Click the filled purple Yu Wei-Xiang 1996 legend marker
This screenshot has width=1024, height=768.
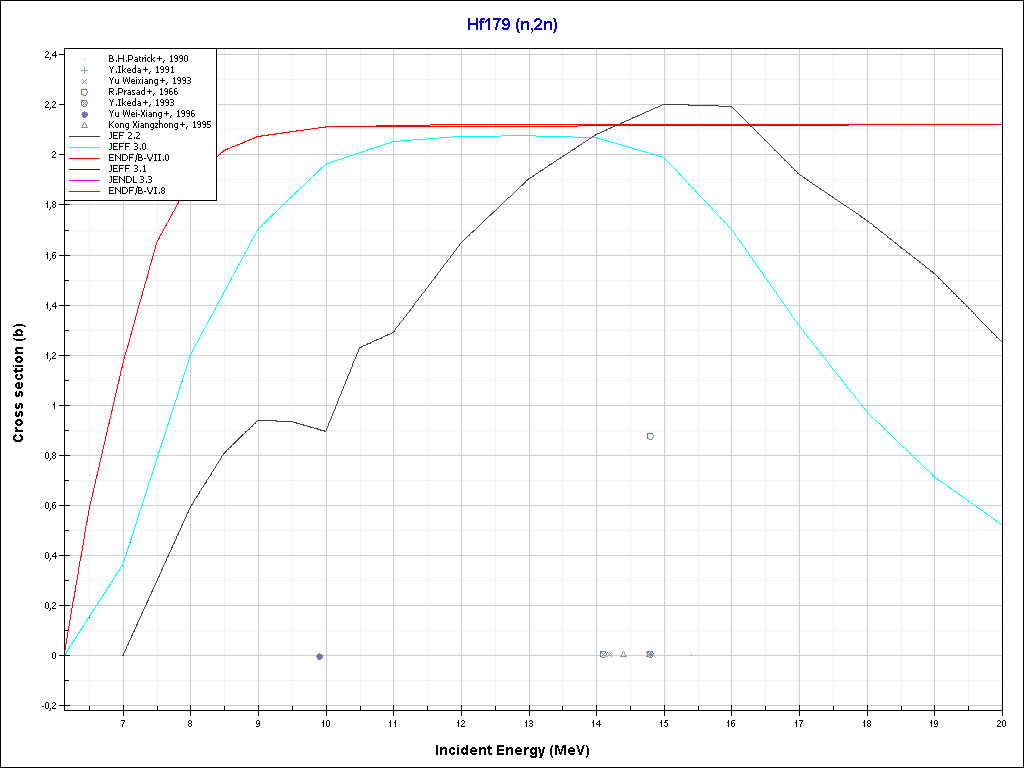(x=85, y=114)
